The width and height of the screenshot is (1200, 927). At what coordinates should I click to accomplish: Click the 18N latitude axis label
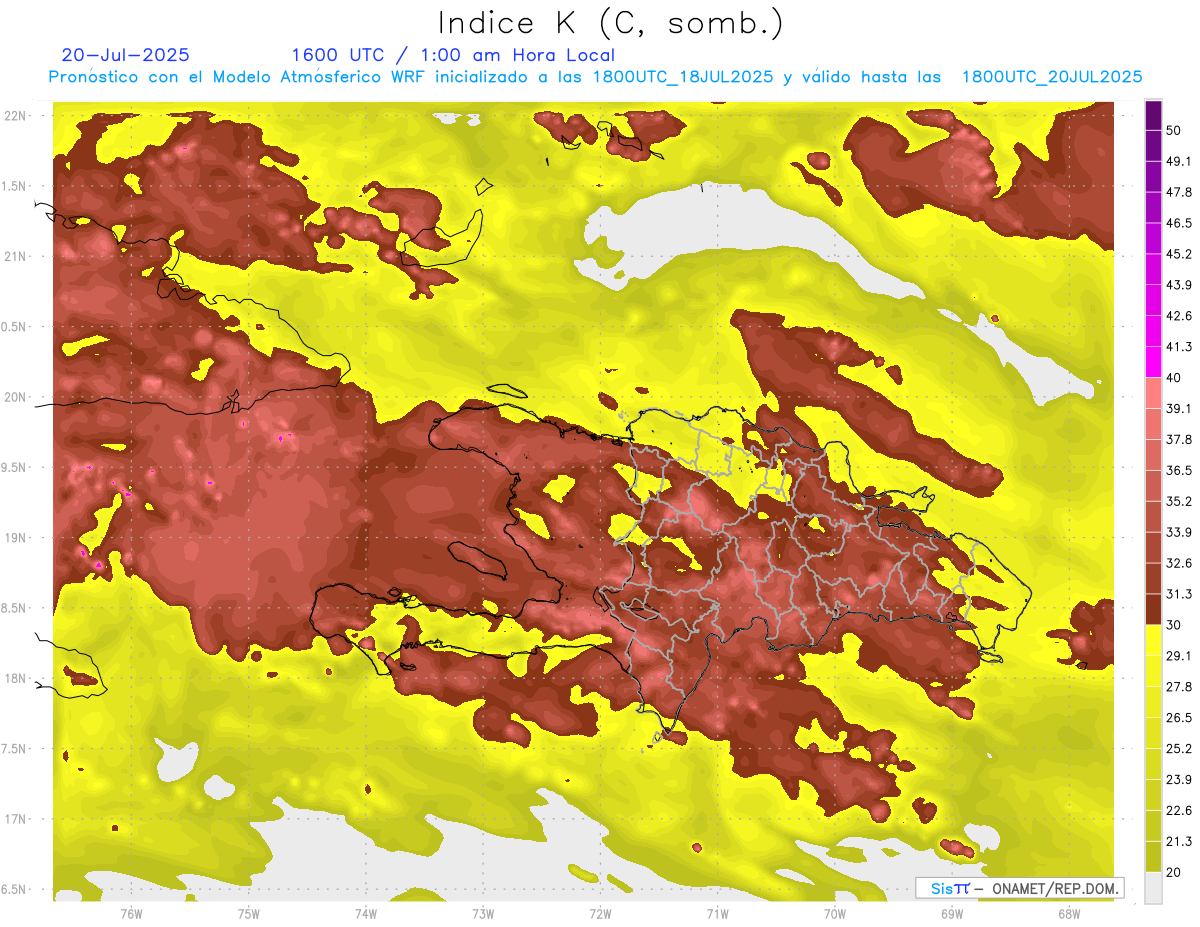pyautogui.click(x=14, y=678)
